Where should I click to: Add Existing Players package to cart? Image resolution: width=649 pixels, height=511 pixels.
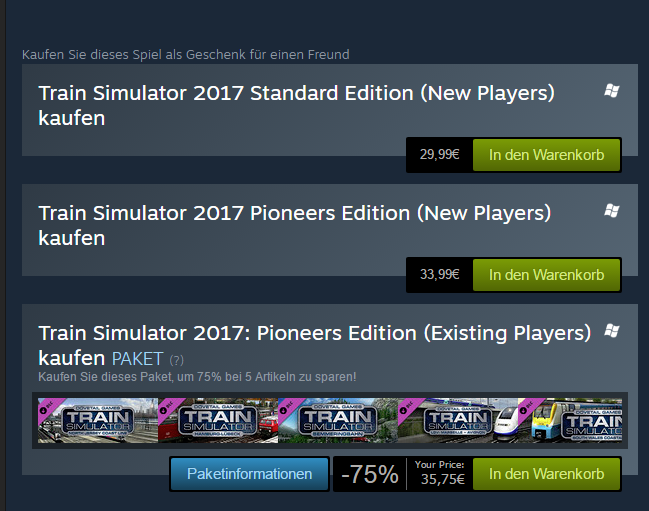point(546,474)
